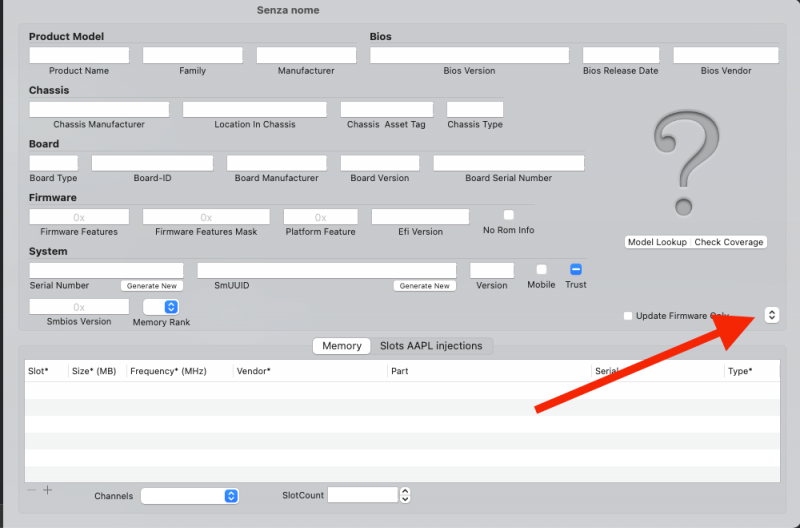800x528 pixels.
Task: Click the Manufacturer input field
Action: (x=306, y=55)
